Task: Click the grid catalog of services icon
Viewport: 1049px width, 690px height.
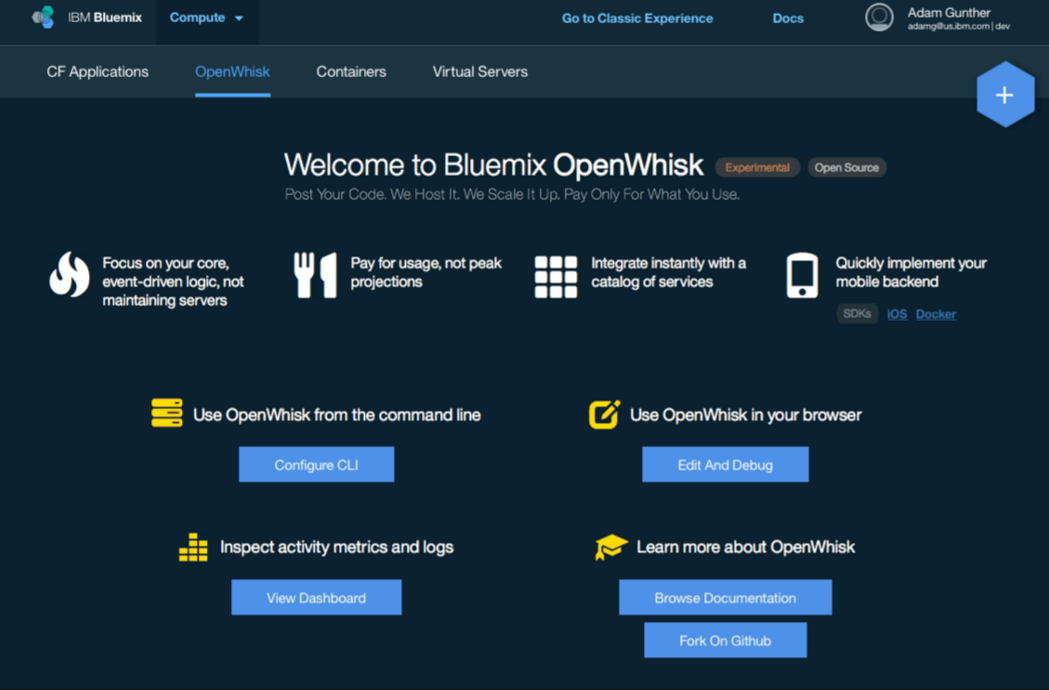Action: pos(556,276)
